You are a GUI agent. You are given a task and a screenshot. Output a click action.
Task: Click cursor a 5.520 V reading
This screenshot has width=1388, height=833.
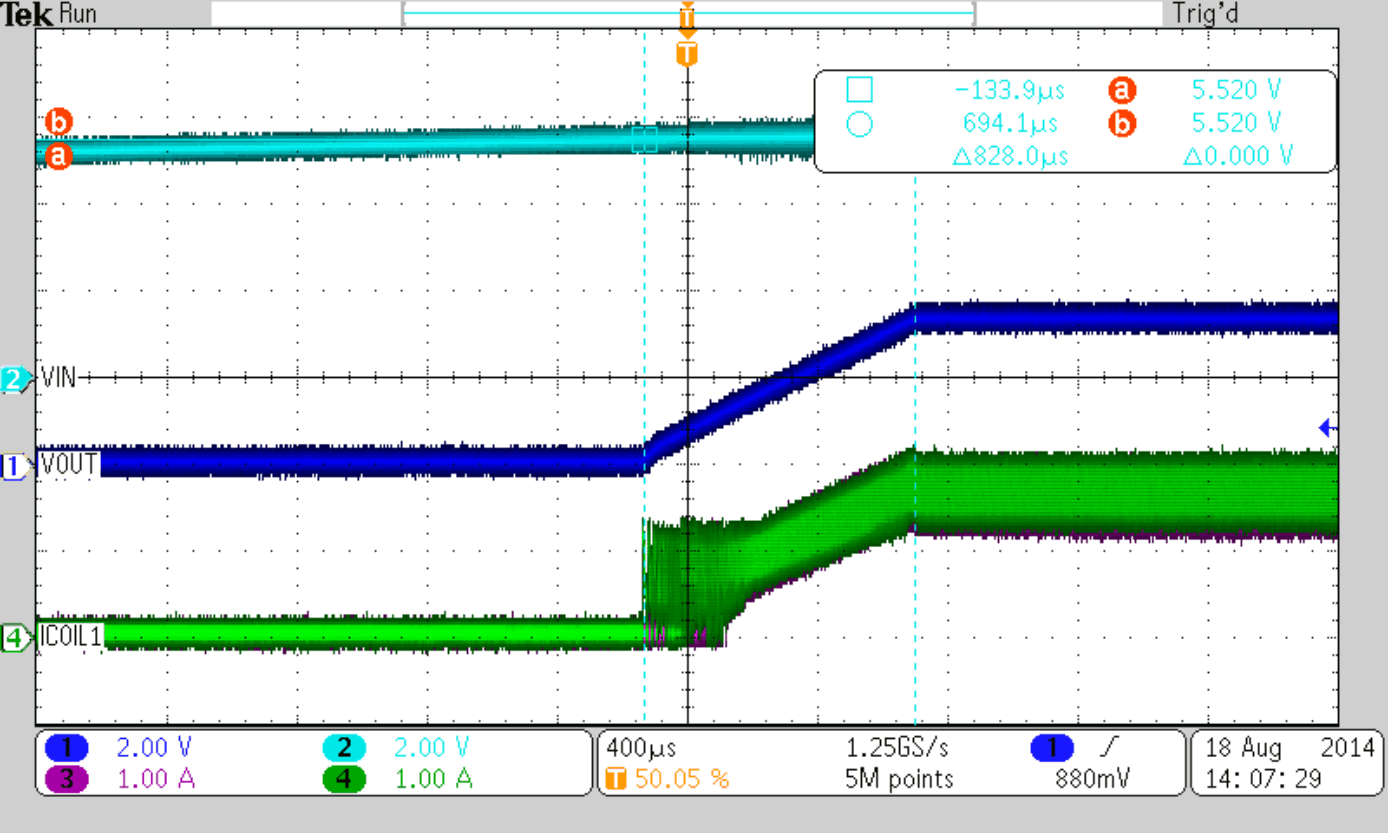1236,91
